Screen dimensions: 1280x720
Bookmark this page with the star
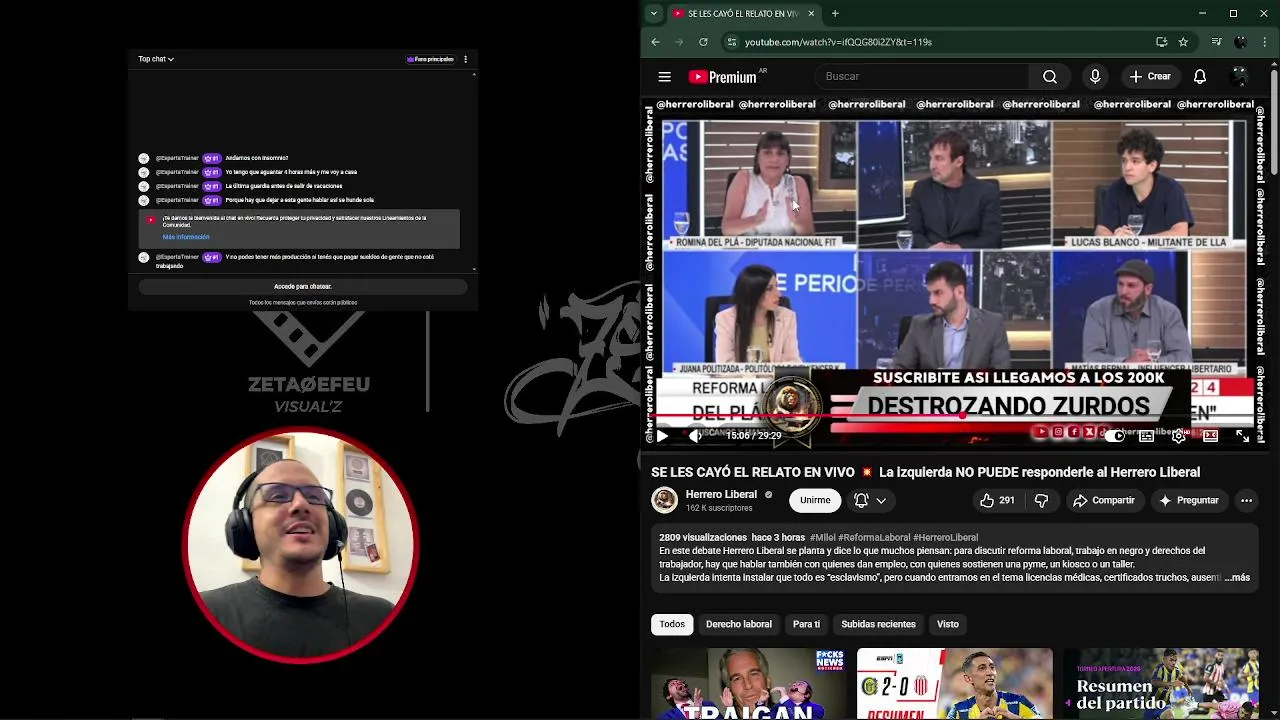pos(1183,42)
